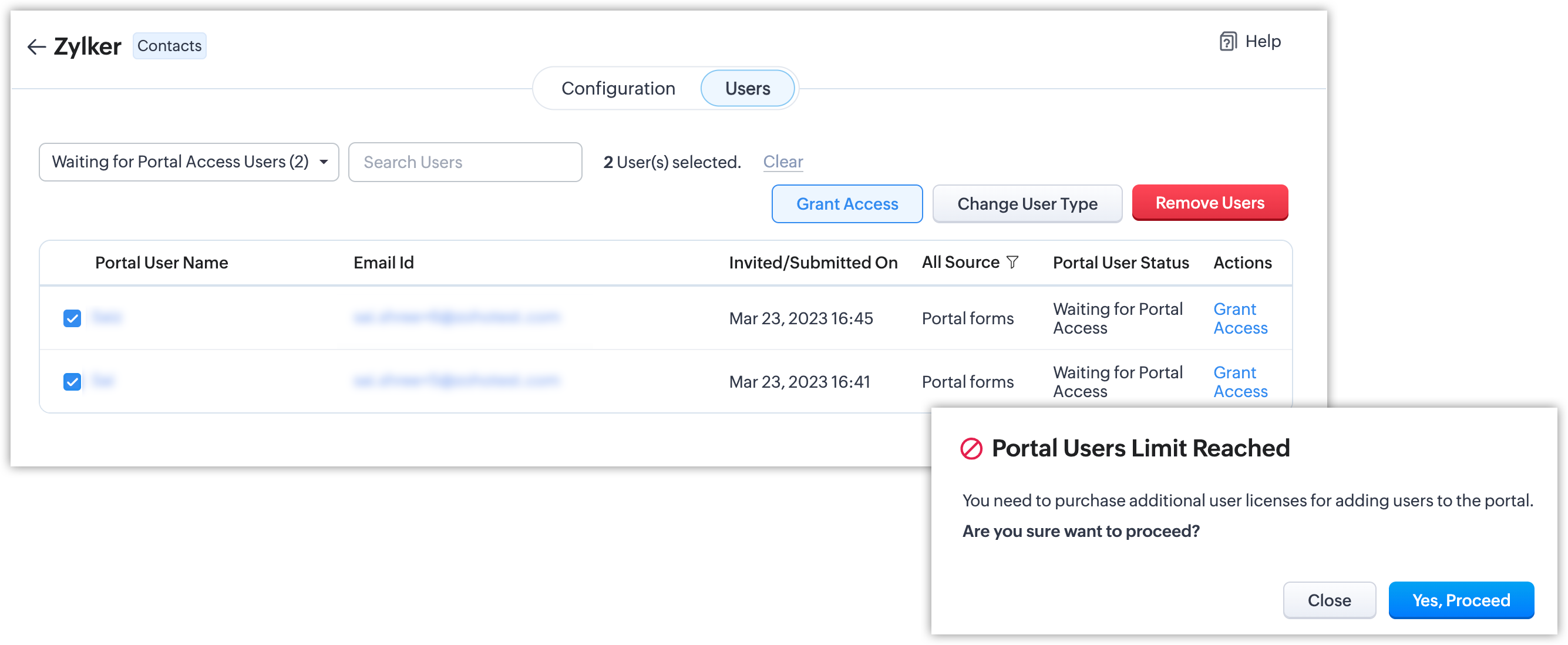This screenshot has height=645, width=1568.
Task: Dismiss the dialog with the Close button
Action: pos(1329,600)
